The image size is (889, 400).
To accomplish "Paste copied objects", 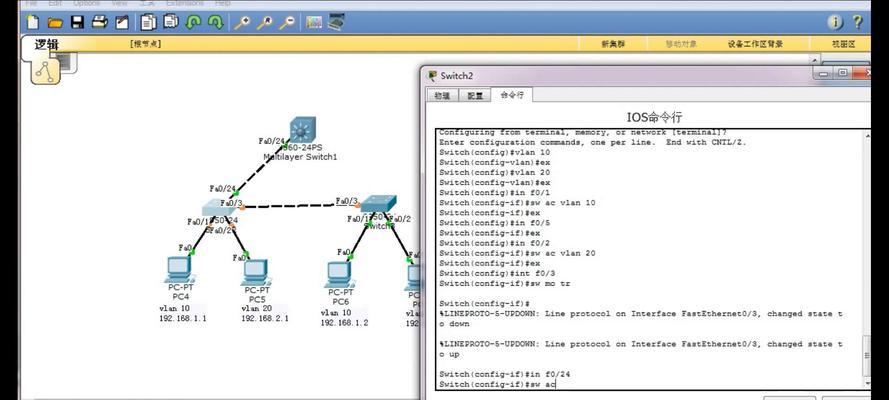I will tap(171, 22).
